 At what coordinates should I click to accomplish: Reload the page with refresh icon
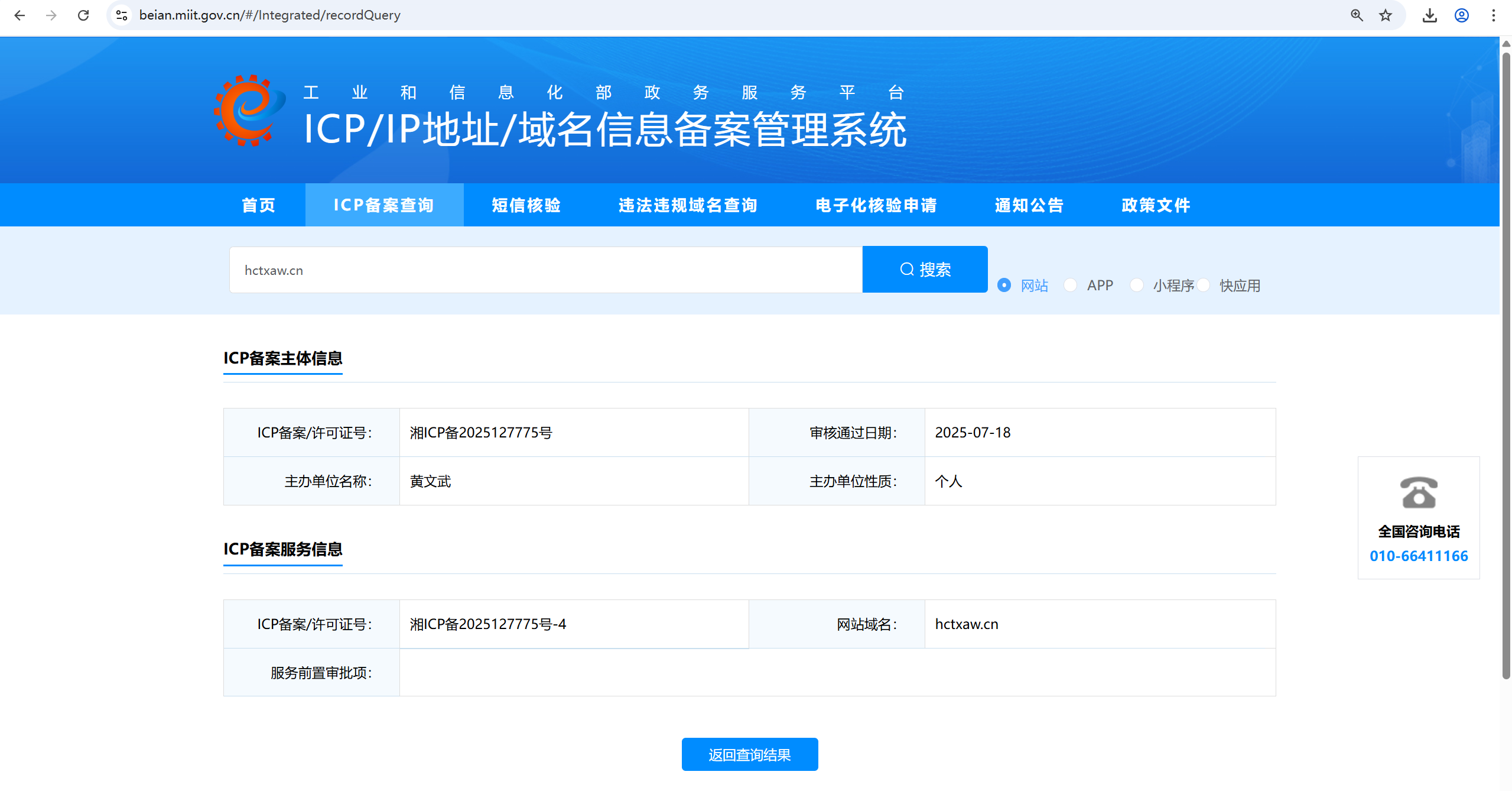point(83,15)
